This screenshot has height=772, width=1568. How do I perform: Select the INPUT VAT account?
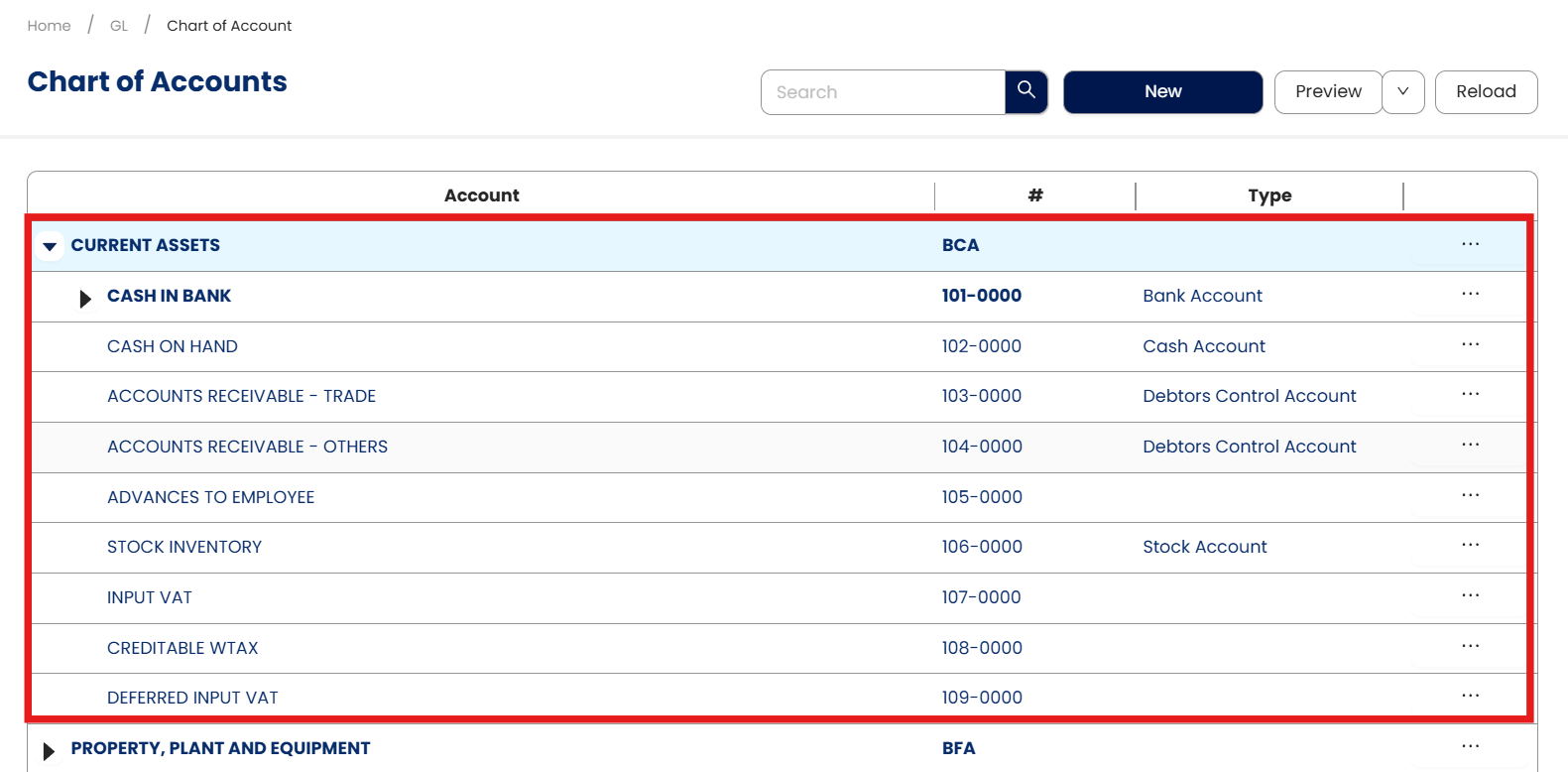pos(150,597)
